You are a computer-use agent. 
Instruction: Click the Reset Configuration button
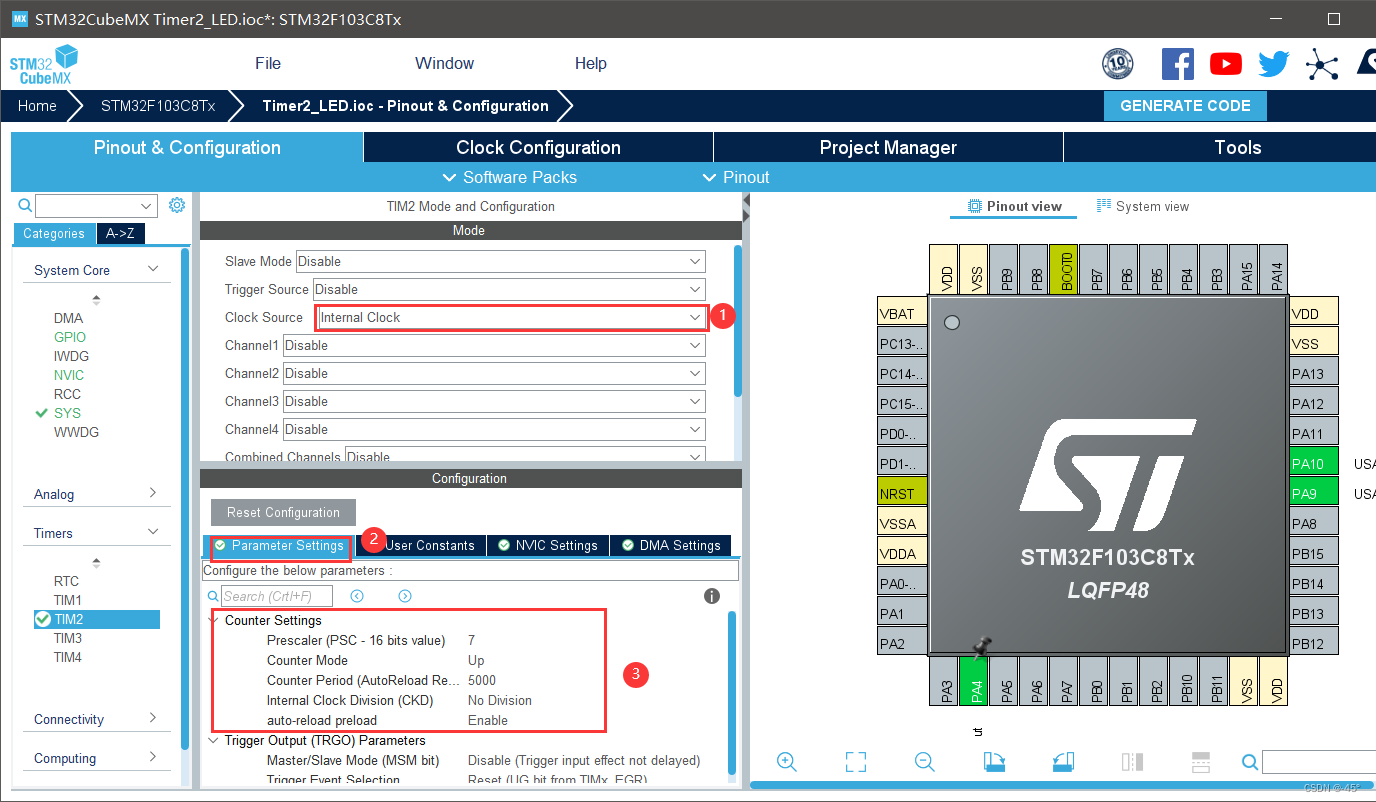click(283, 512)
